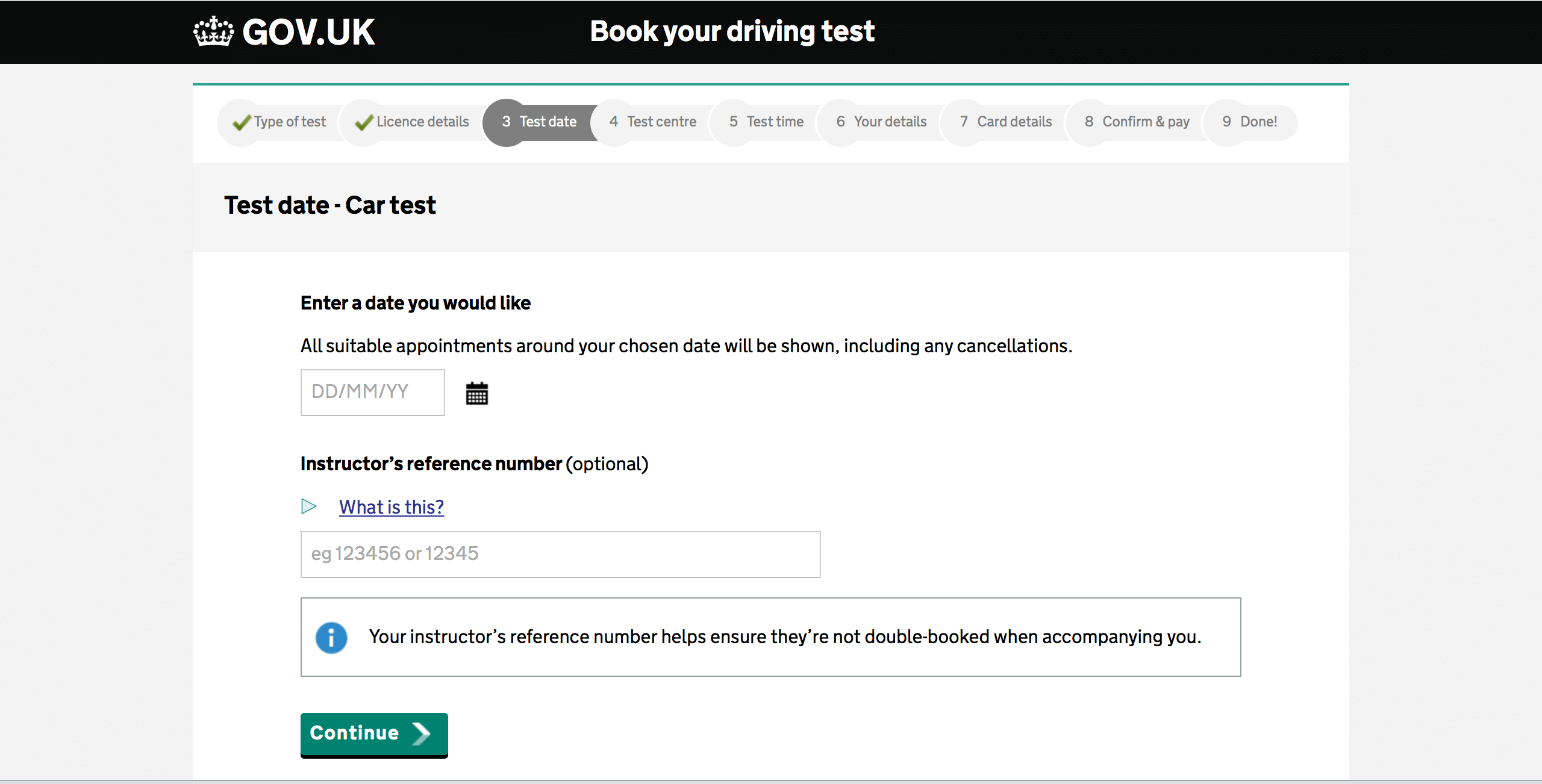The image size is (1542, 784).
Task: Click the calendar icon to open date picker
Action: tap(477, 392)
